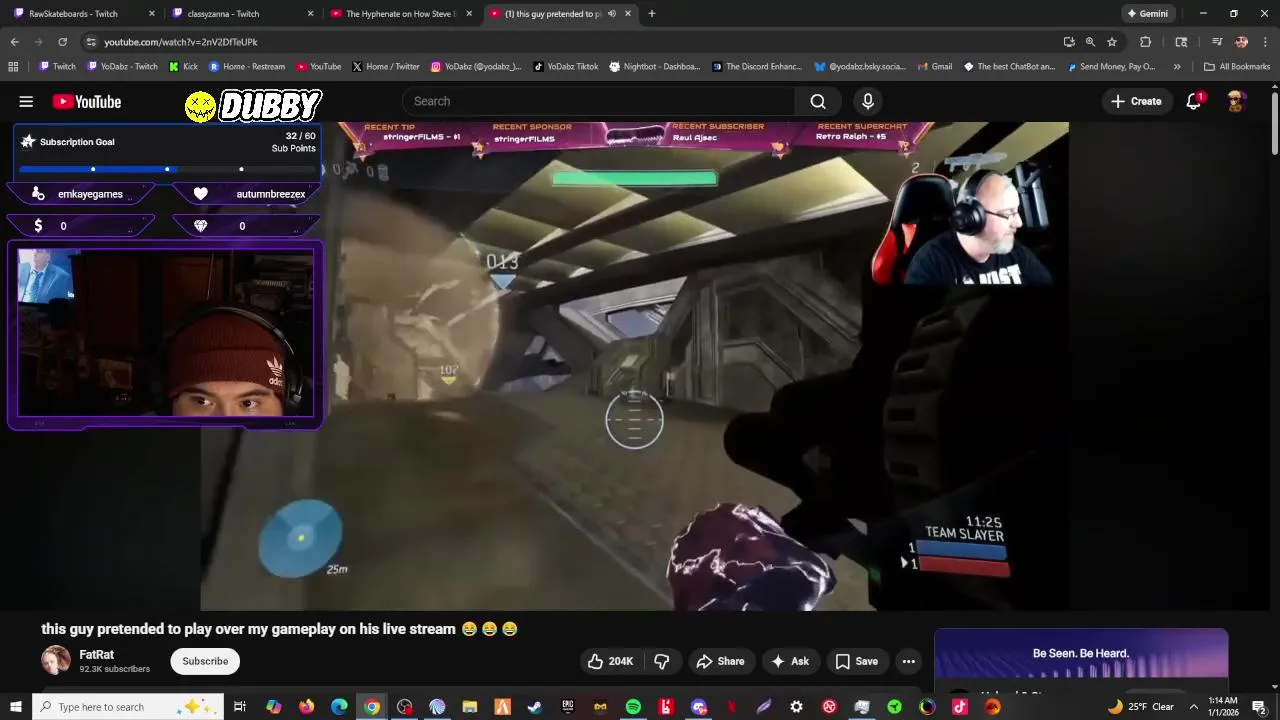The height and width of the screenshot is (720, 1280).
Task: Reload the page in Chrome
Action: [62, 42]
